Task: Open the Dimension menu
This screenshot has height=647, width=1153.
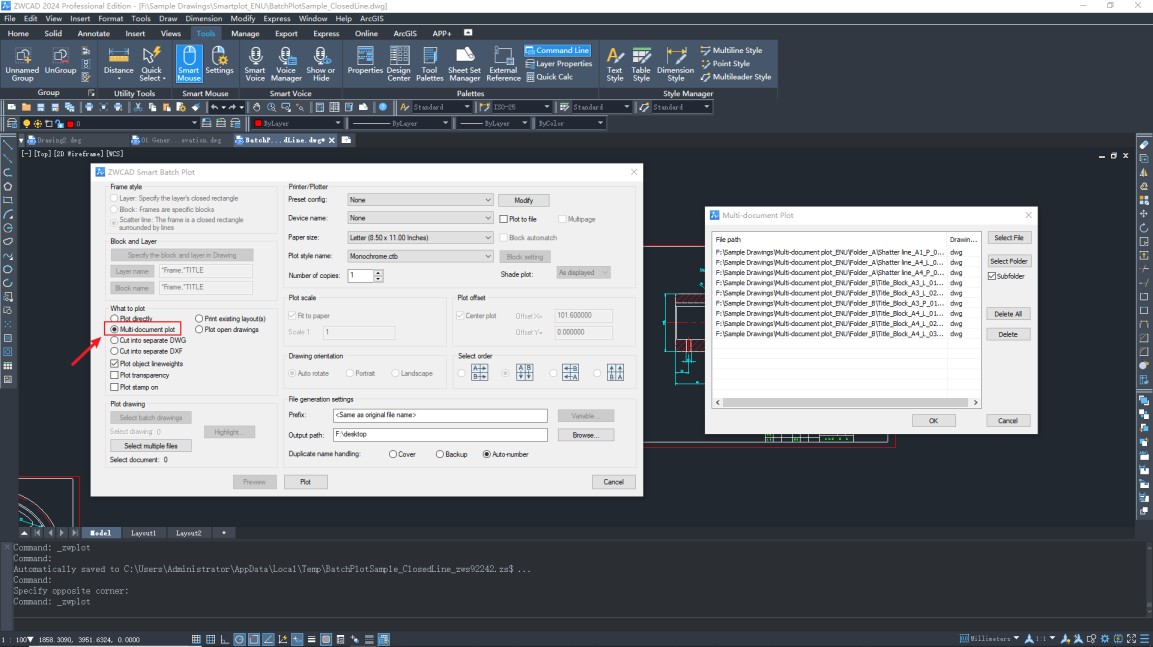Action: pos(204,18)
